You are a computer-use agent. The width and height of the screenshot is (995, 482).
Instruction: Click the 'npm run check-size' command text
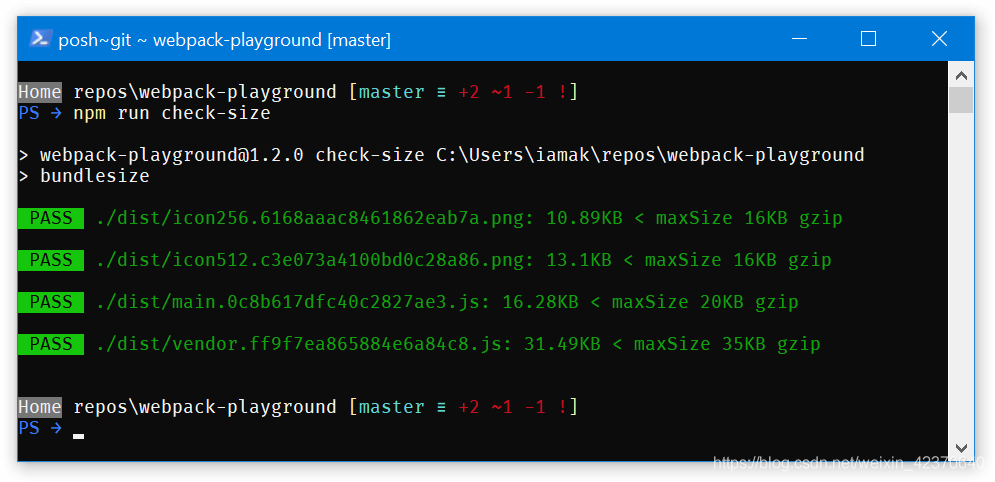pos(171,113)
